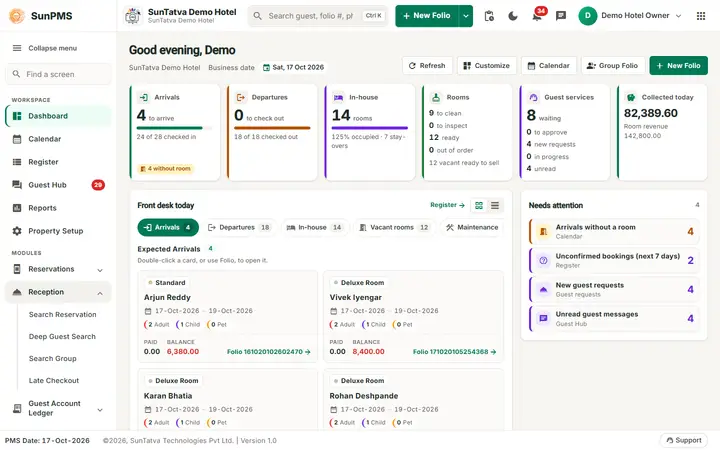Select the Departures tab
Screen dimensions: 720x450
pyautogui.click(x=240, y=227)
